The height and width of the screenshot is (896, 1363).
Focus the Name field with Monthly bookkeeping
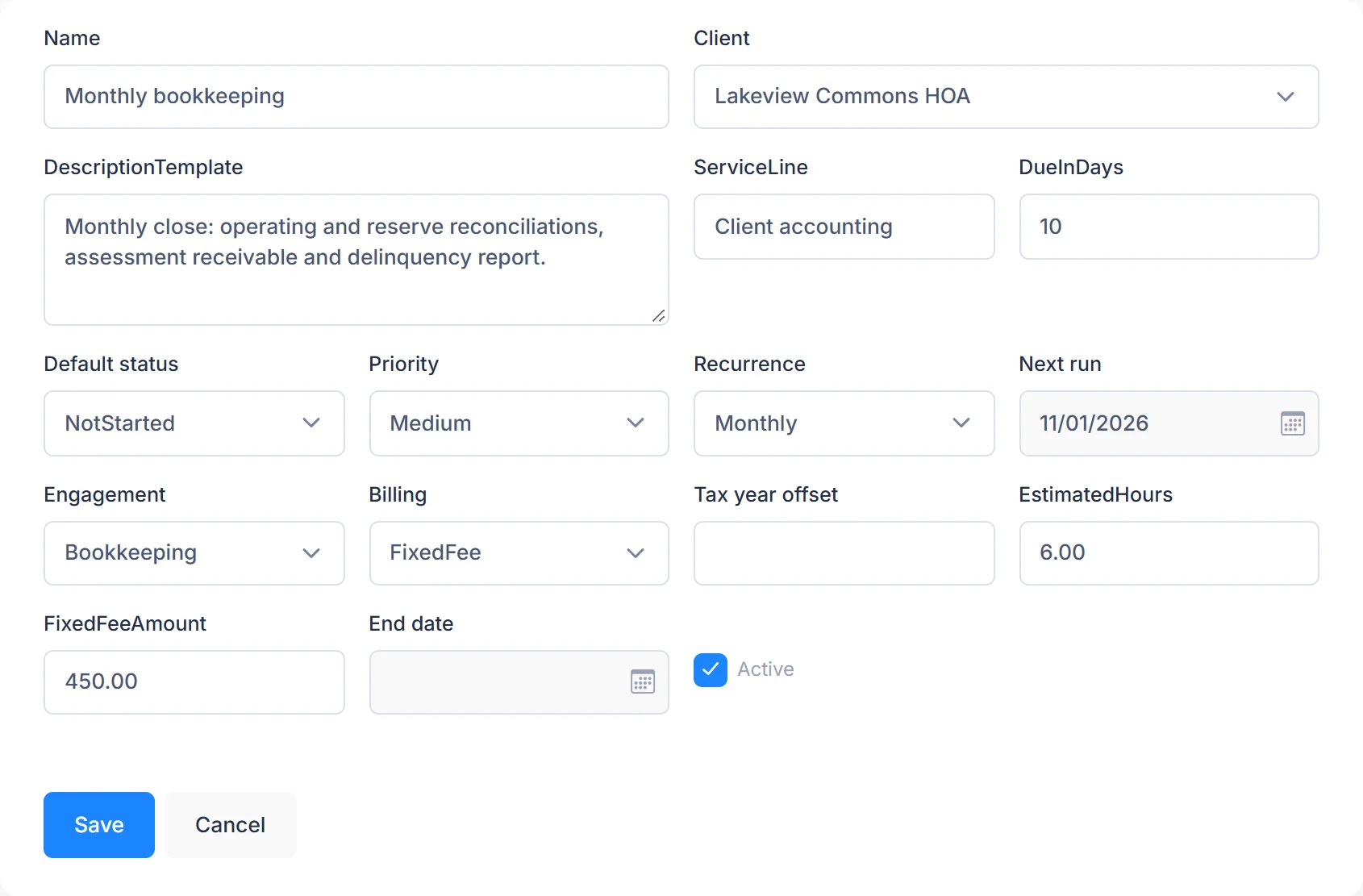(356, 97)
